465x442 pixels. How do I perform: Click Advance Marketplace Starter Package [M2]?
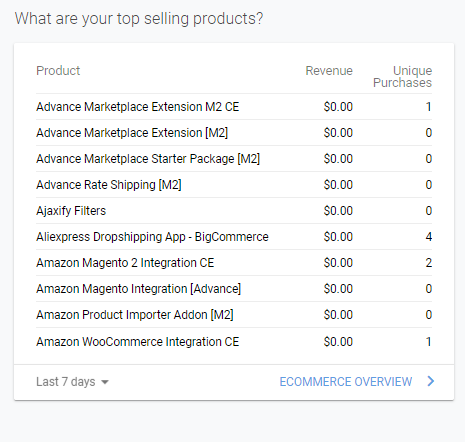pyautogui.click(x=148, y=159)
